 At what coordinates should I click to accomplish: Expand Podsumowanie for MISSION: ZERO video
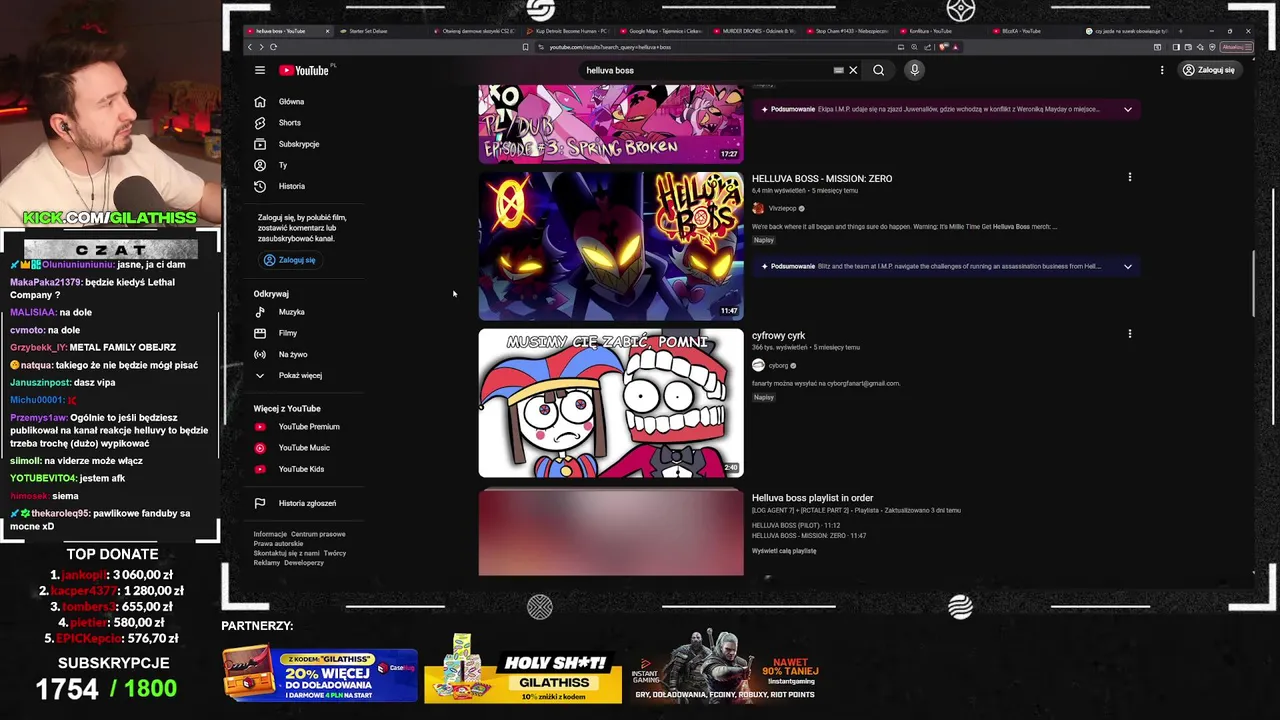pos(946,266)
